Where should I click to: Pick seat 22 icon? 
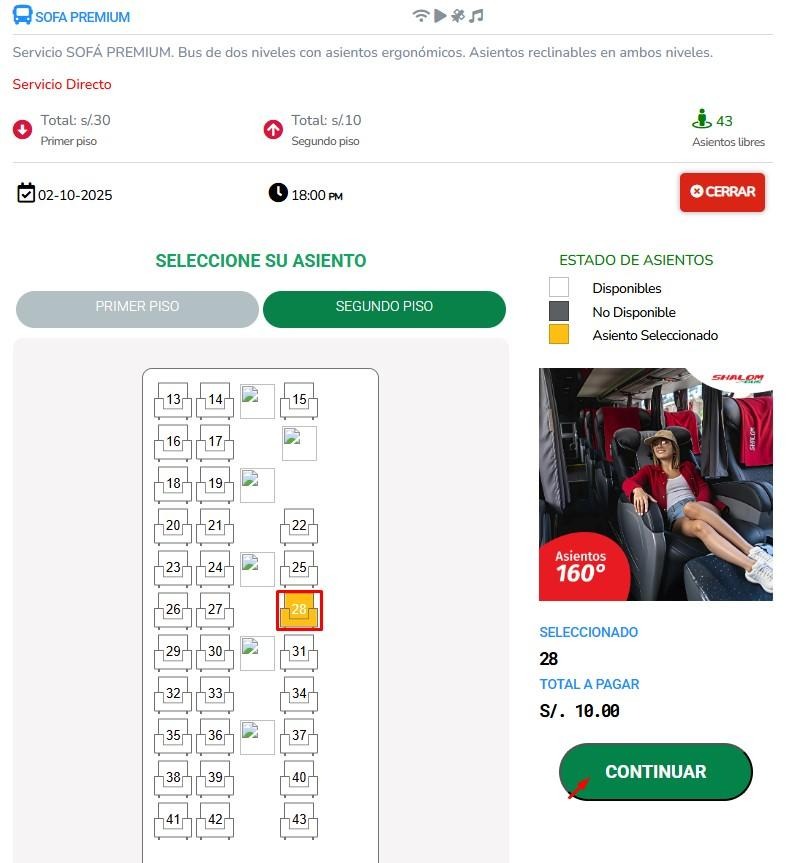point(299,526)
